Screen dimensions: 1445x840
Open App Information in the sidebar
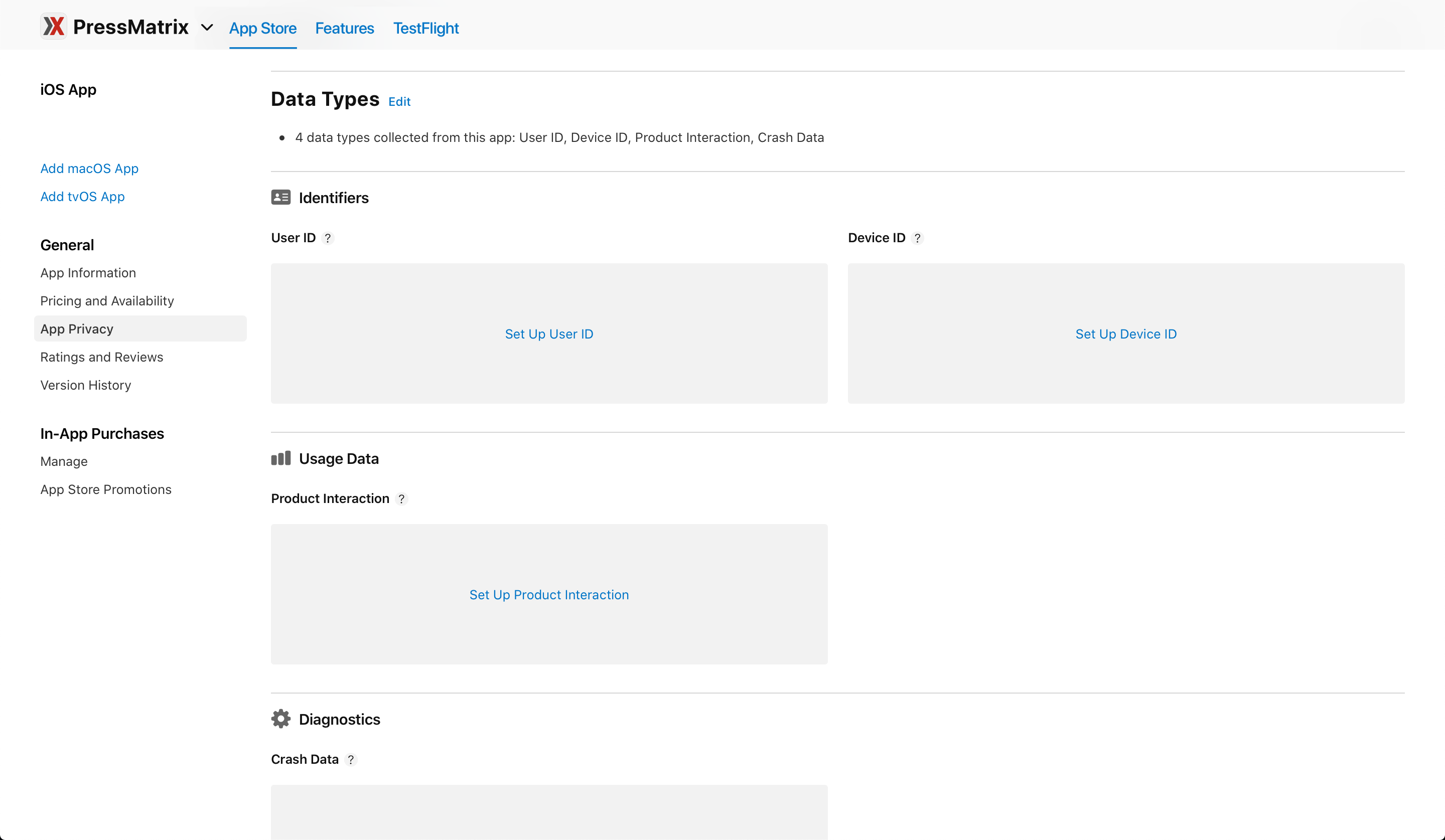tap(88, 273)
